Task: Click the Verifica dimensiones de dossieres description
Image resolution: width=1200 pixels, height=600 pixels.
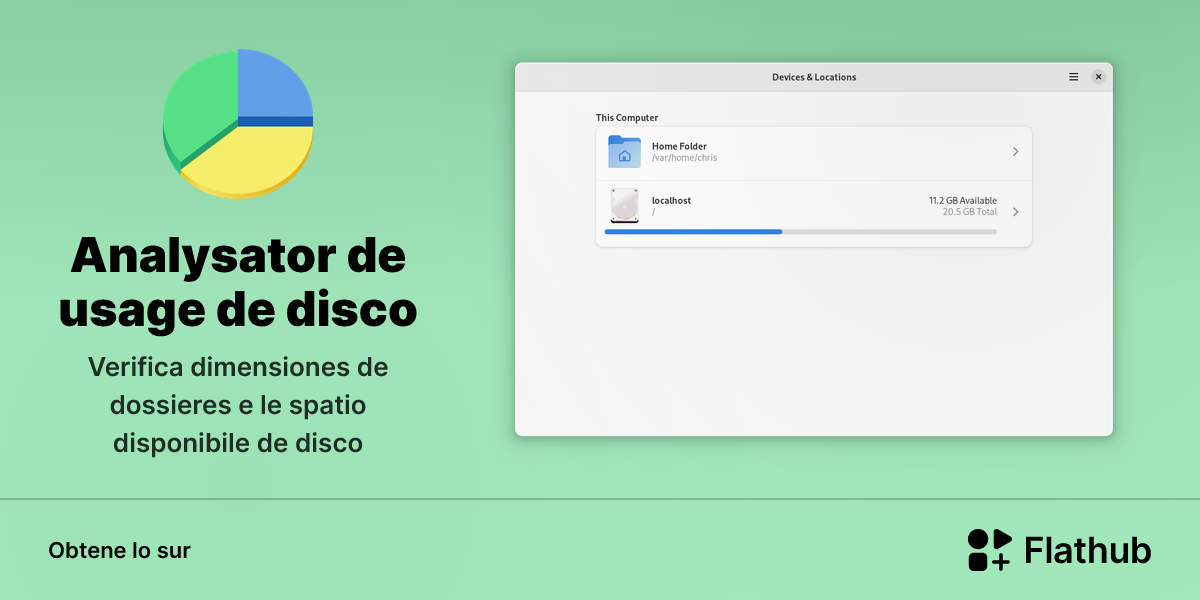Action: pyautogui.click(x=238, y=404)
